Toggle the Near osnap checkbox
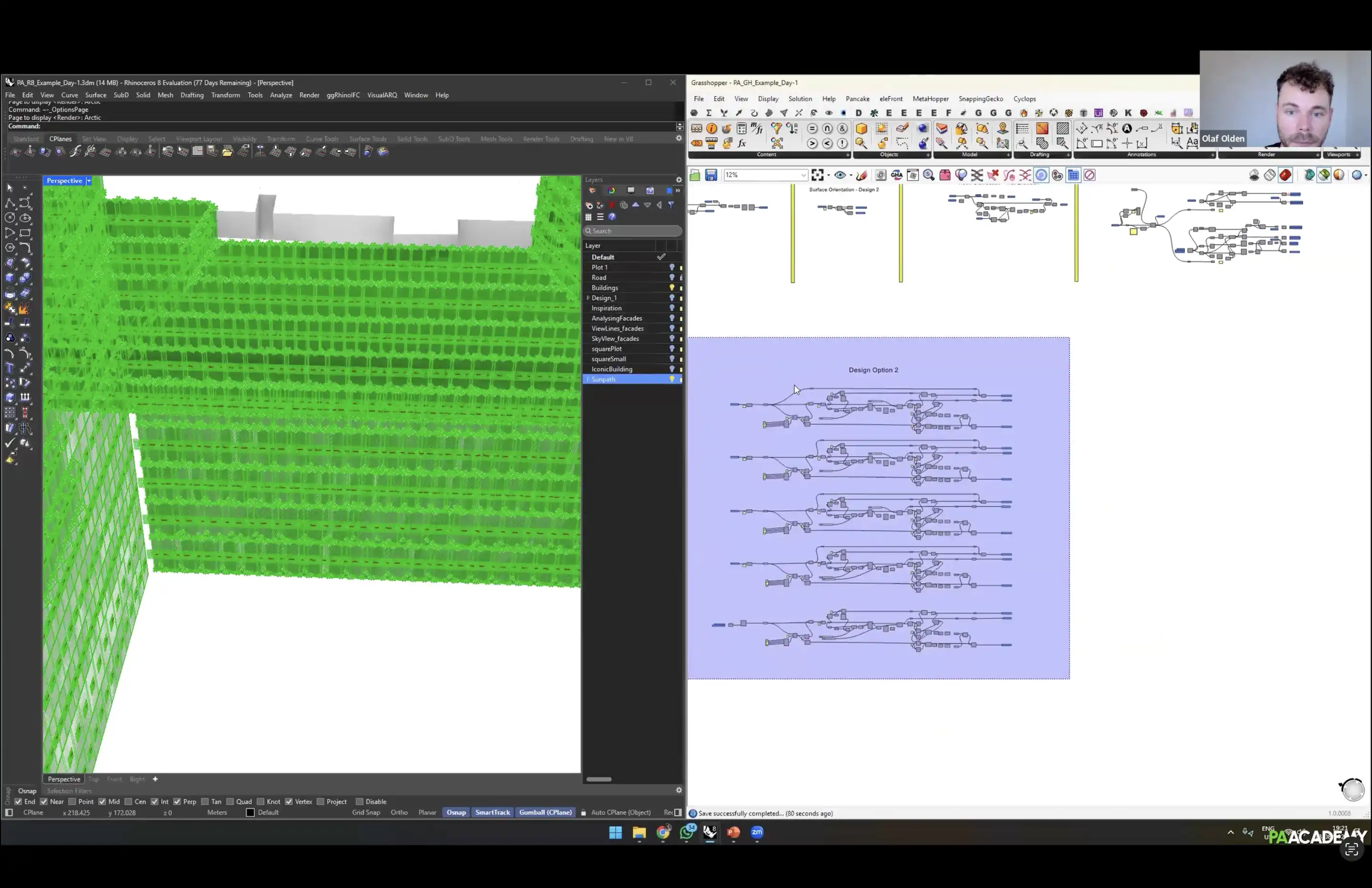This screenshot has height=888, width=1372. [x=44, y=802]
